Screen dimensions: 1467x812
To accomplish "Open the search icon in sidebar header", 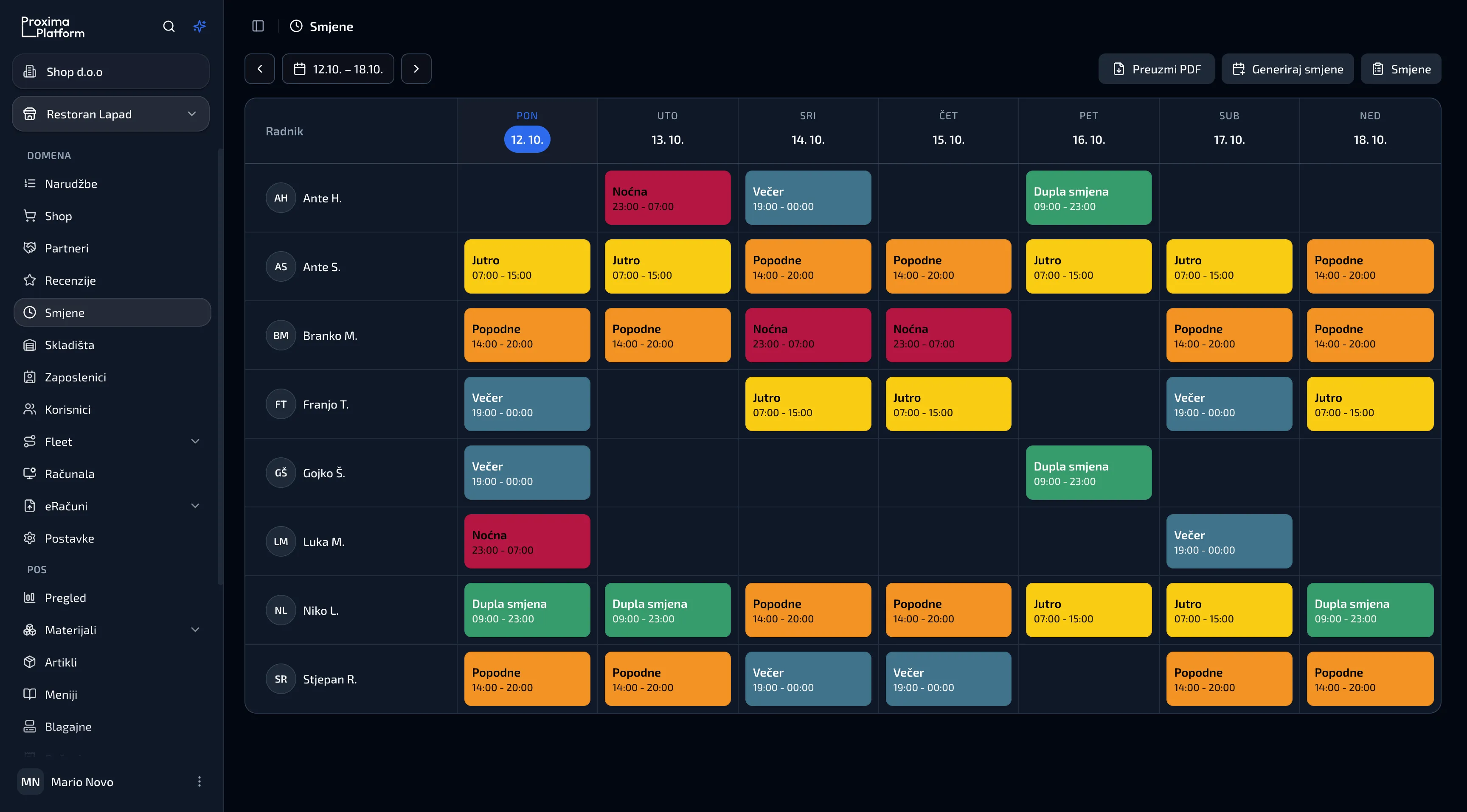I will (169, 26).
